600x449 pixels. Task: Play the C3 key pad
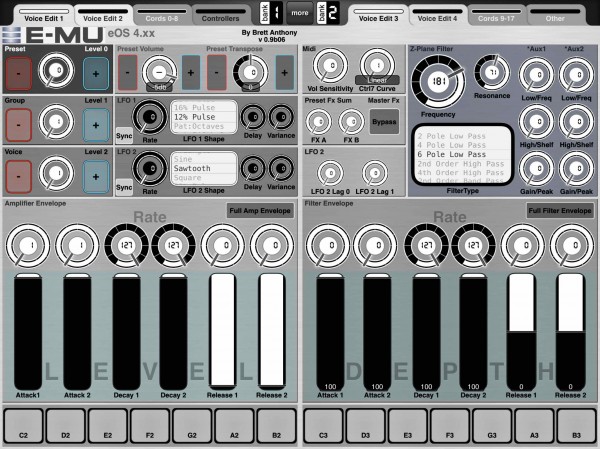(323, 426)
